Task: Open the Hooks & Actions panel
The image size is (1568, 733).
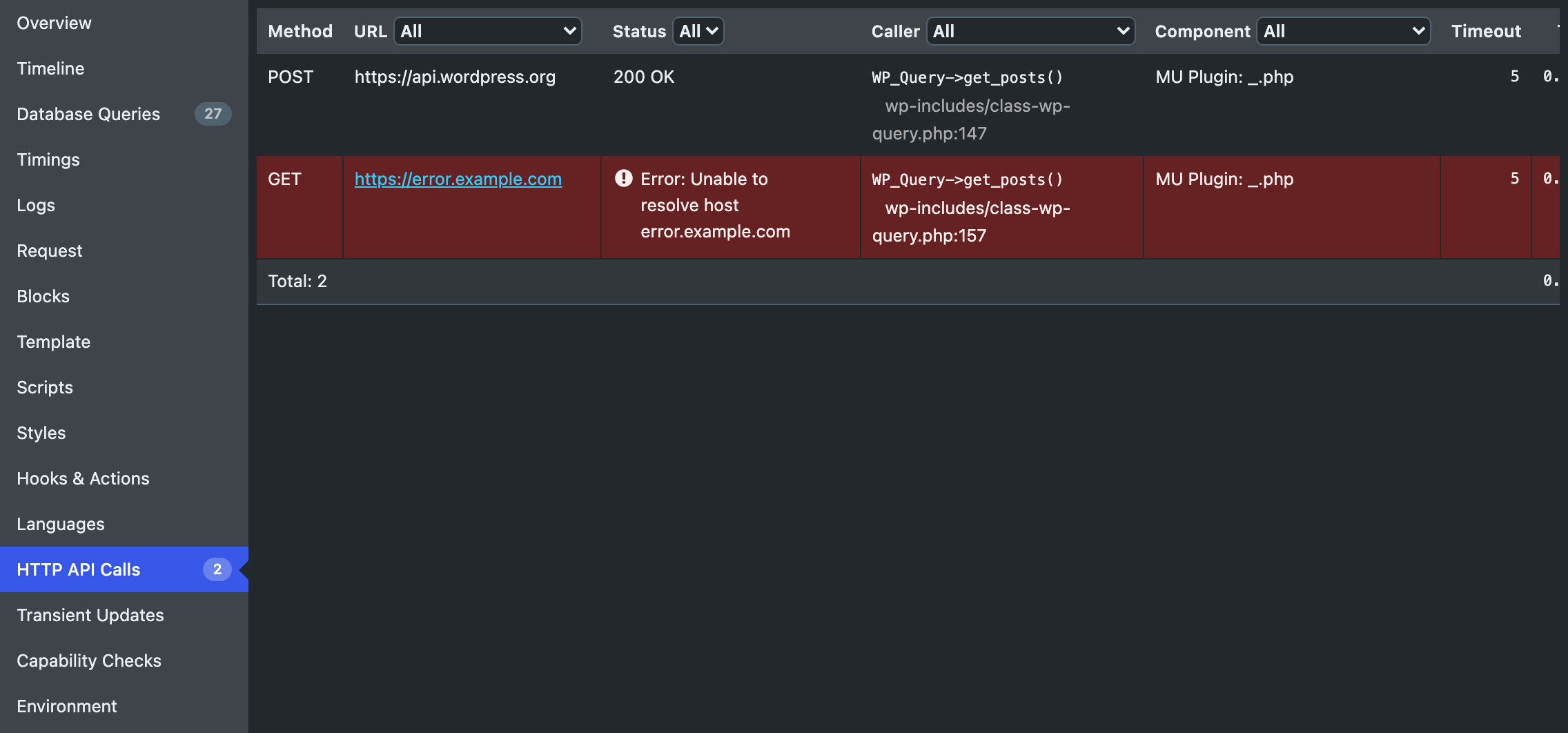Action: [83, 478]
